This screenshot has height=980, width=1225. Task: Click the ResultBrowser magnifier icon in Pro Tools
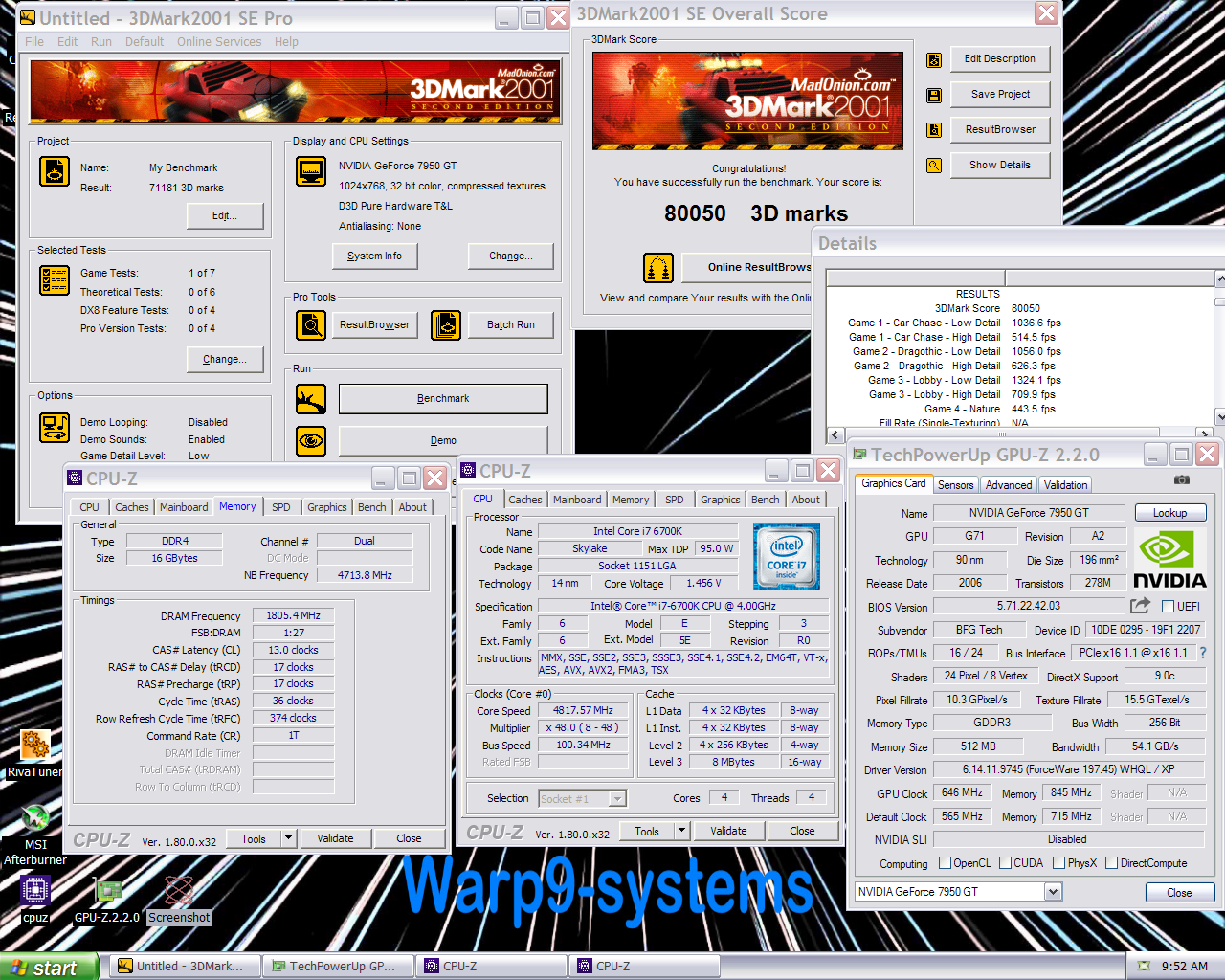pos(311,325)
